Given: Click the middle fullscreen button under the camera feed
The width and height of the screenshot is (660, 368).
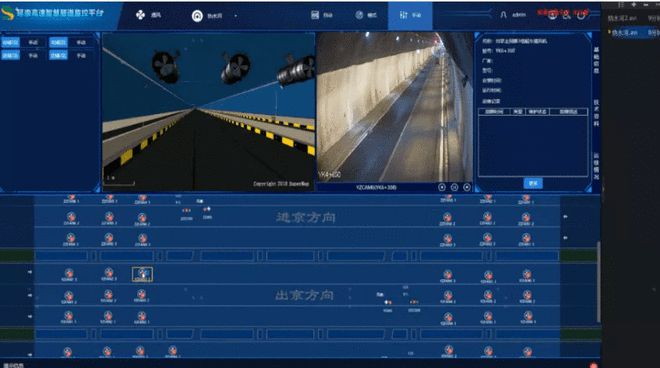Looking at the screenshot, I should (454, 187).
